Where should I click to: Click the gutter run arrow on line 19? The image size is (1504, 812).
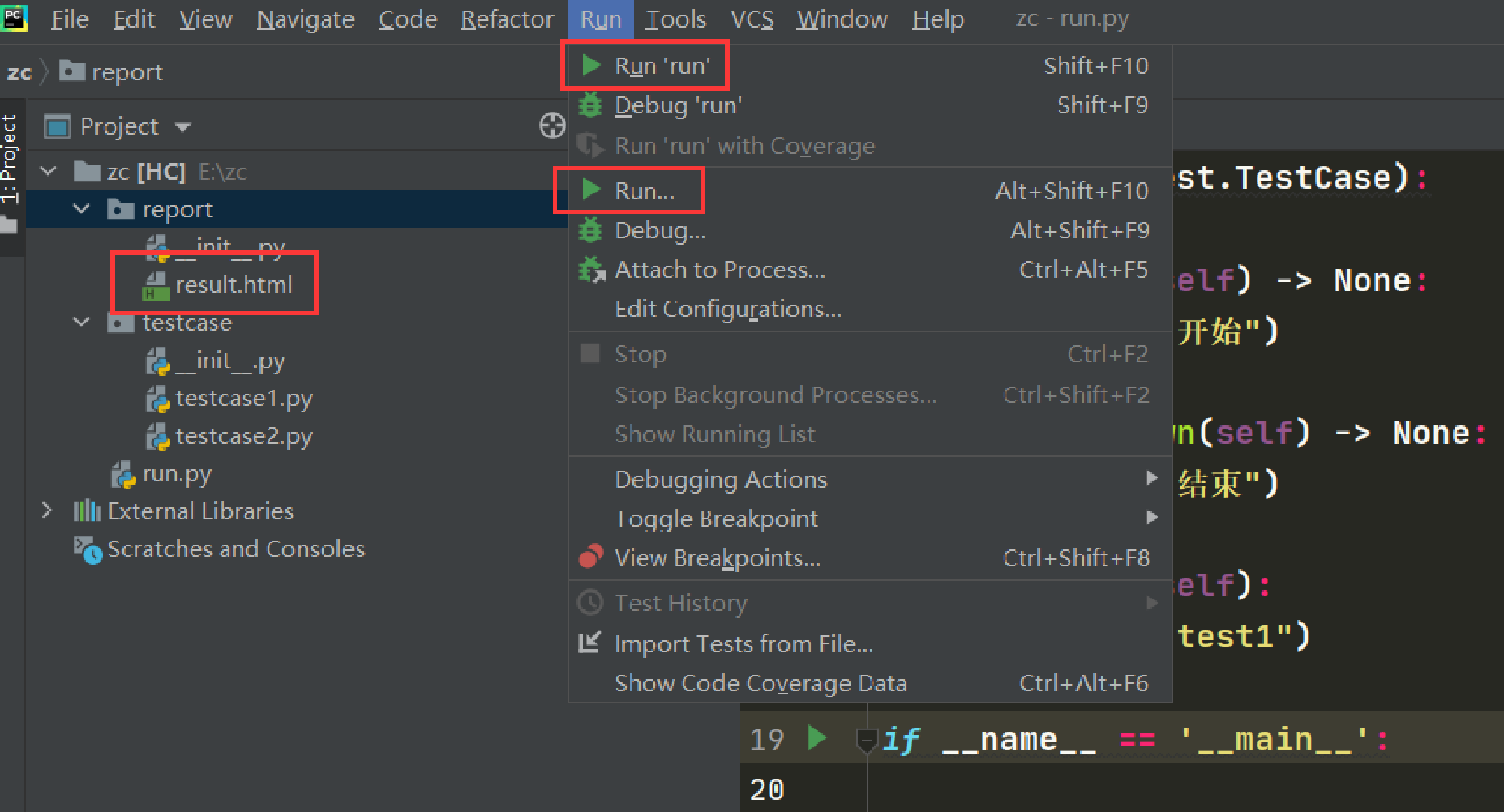tap(816, 738)
